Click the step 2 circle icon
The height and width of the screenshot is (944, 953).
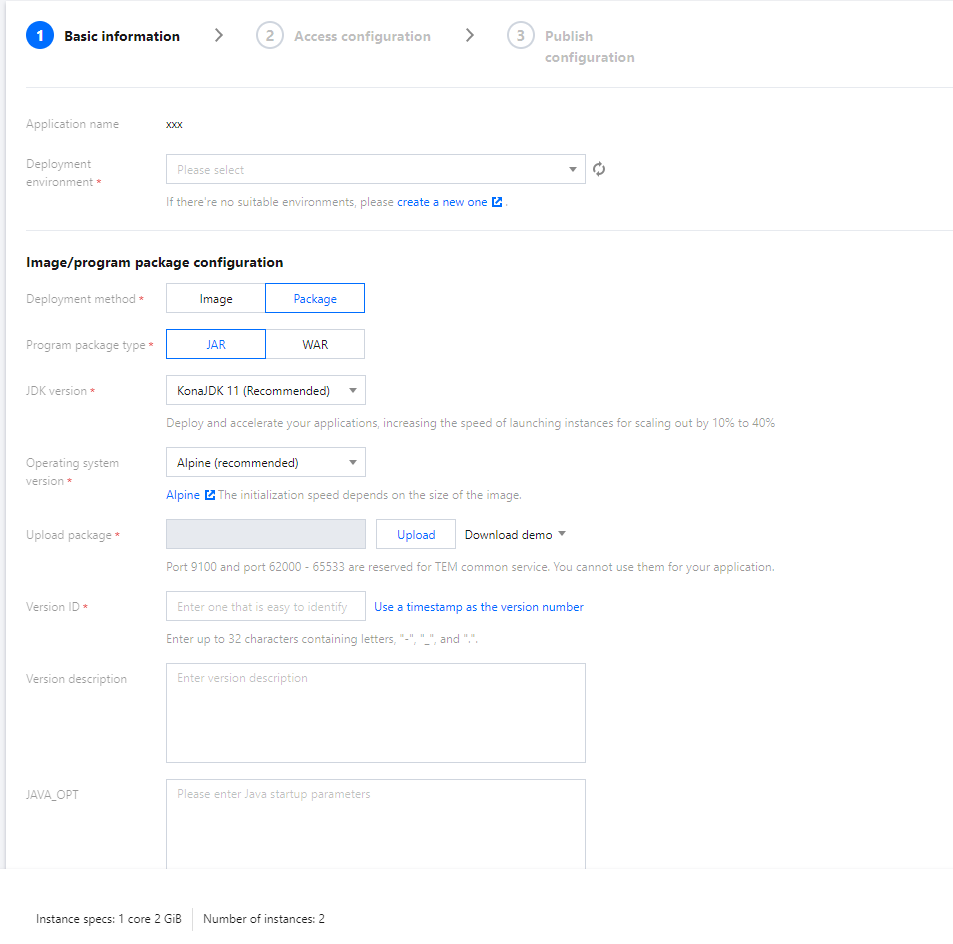click(269, 36)
